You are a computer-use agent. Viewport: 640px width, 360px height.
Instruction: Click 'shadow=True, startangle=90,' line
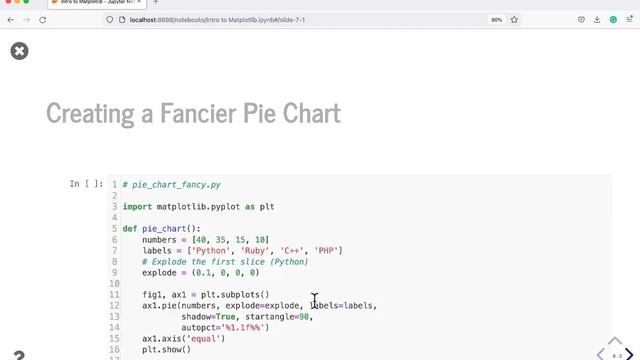(x=247, y=317)
